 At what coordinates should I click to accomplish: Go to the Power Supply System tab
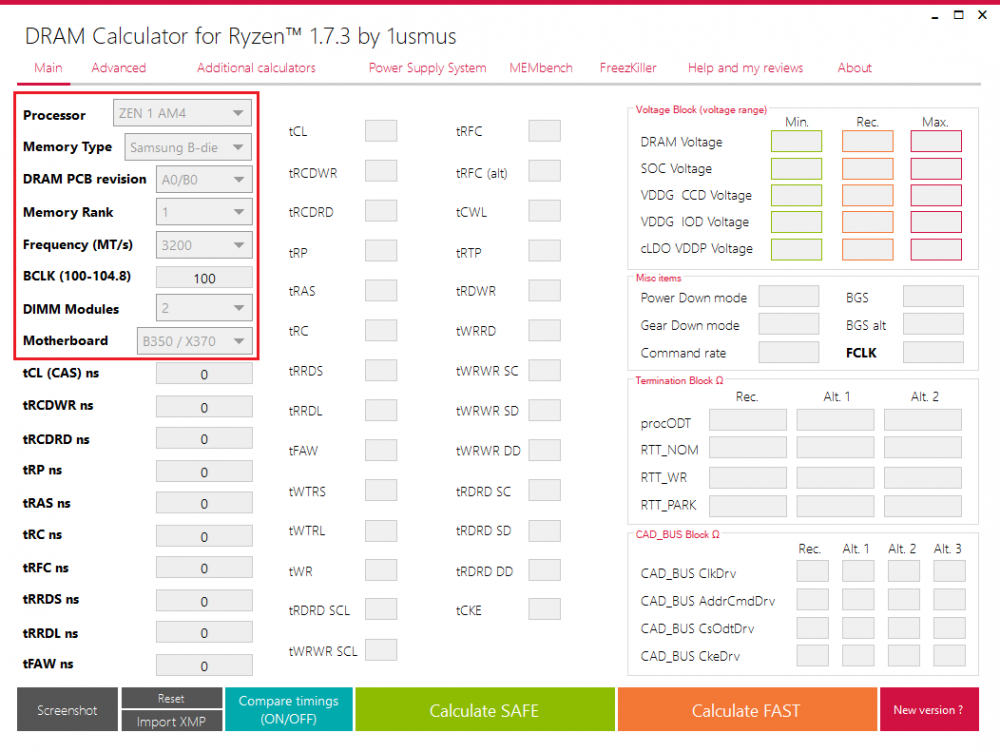427,68
